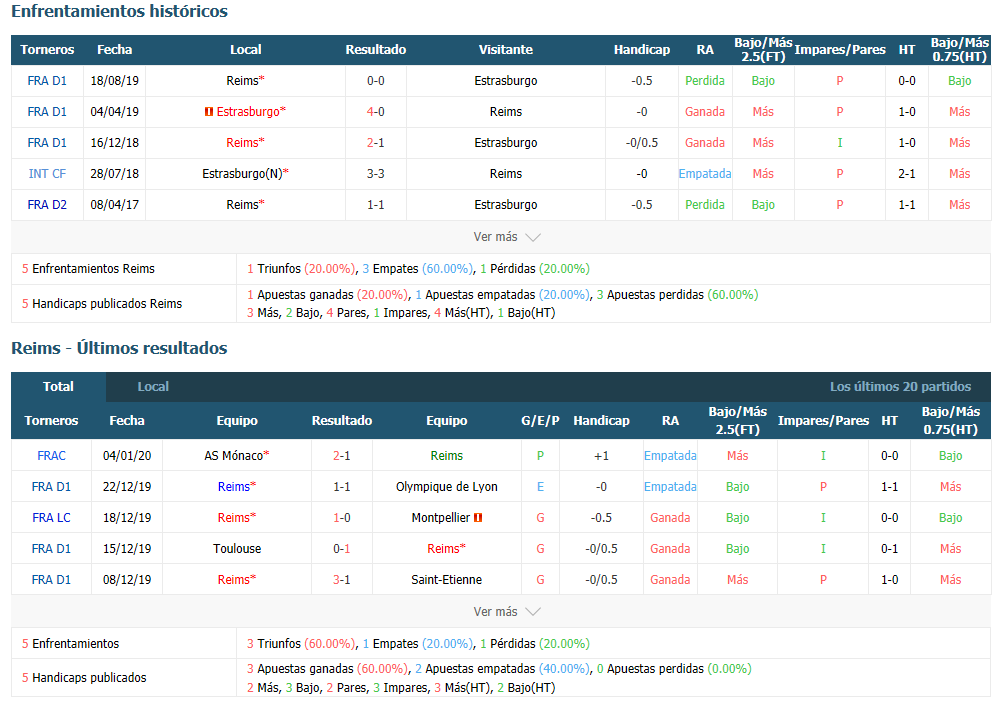
Task: Open FRA D1 link for 04/04/19 match
Action: 47,112
